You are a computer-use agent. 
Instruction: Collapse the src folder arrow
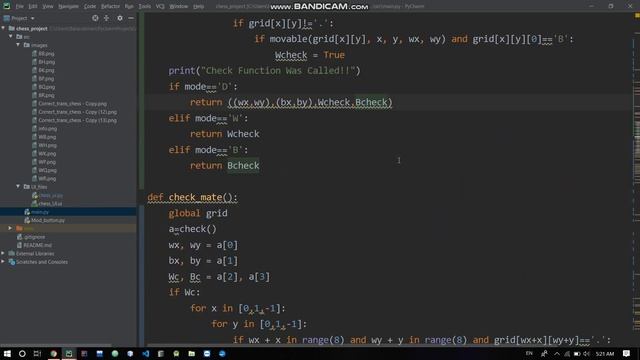(11, 37)
